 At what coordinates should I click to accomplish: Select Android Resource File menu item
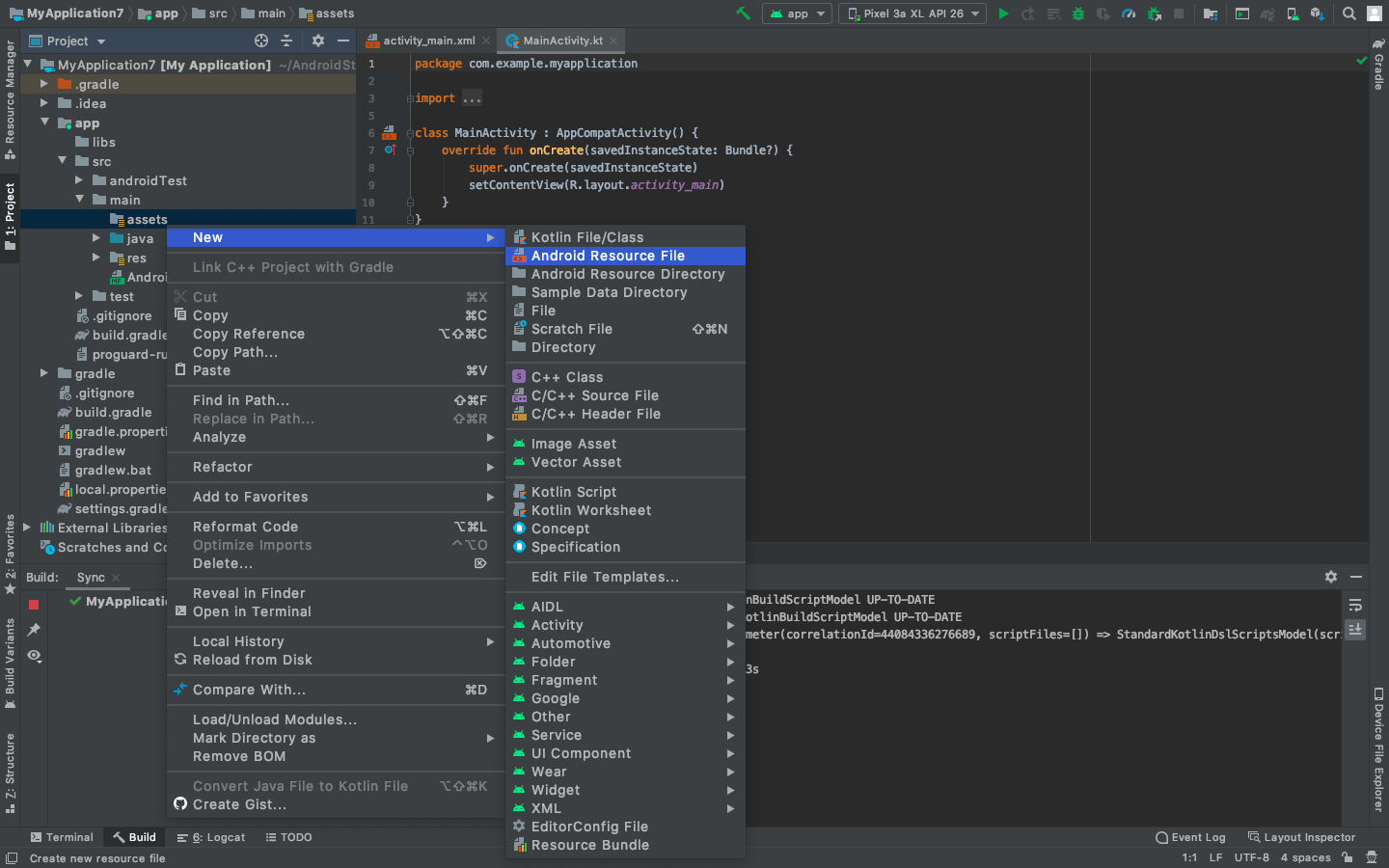pos(608,256)
